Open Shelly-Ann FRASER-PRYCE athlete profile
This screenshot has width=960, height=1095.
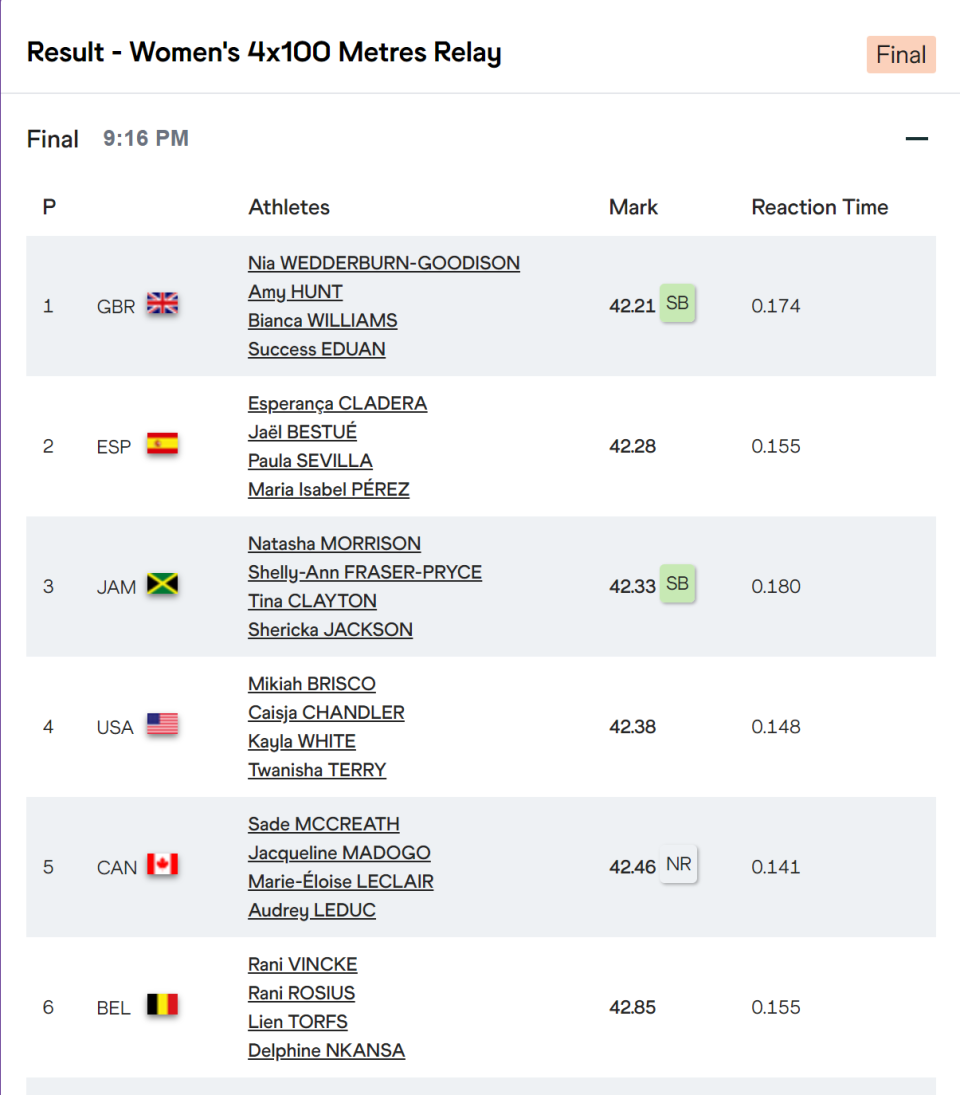click(365, 572)
